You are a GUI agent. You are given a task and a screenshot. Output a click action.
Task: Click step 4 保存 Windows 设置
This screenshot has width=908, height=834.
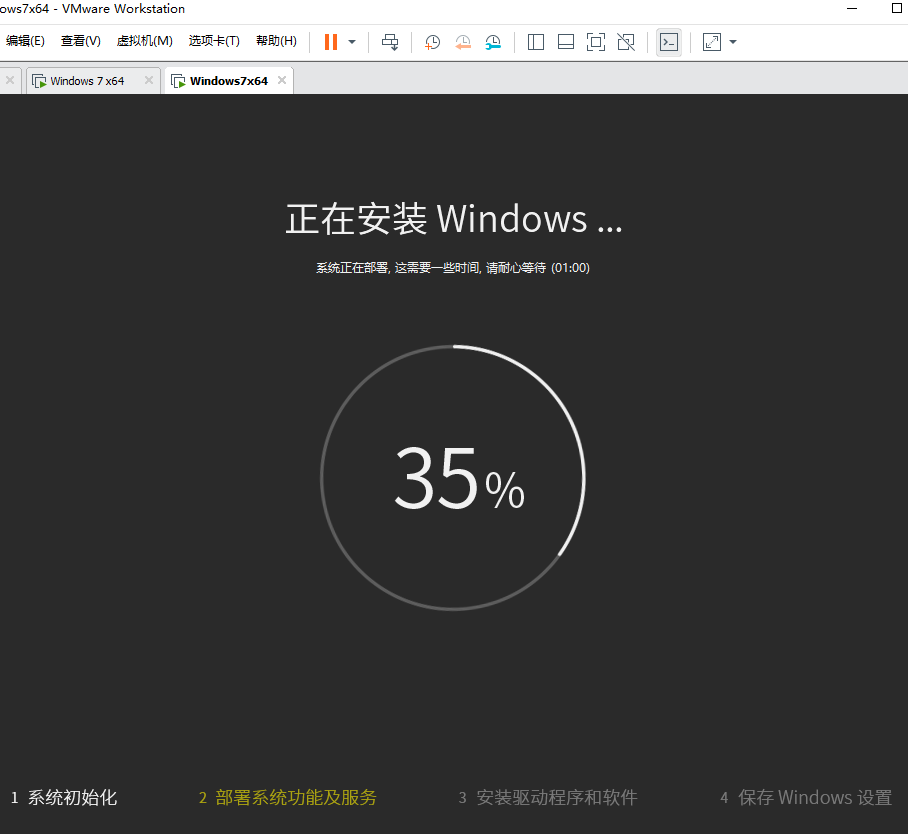click(x=806, y=798)
